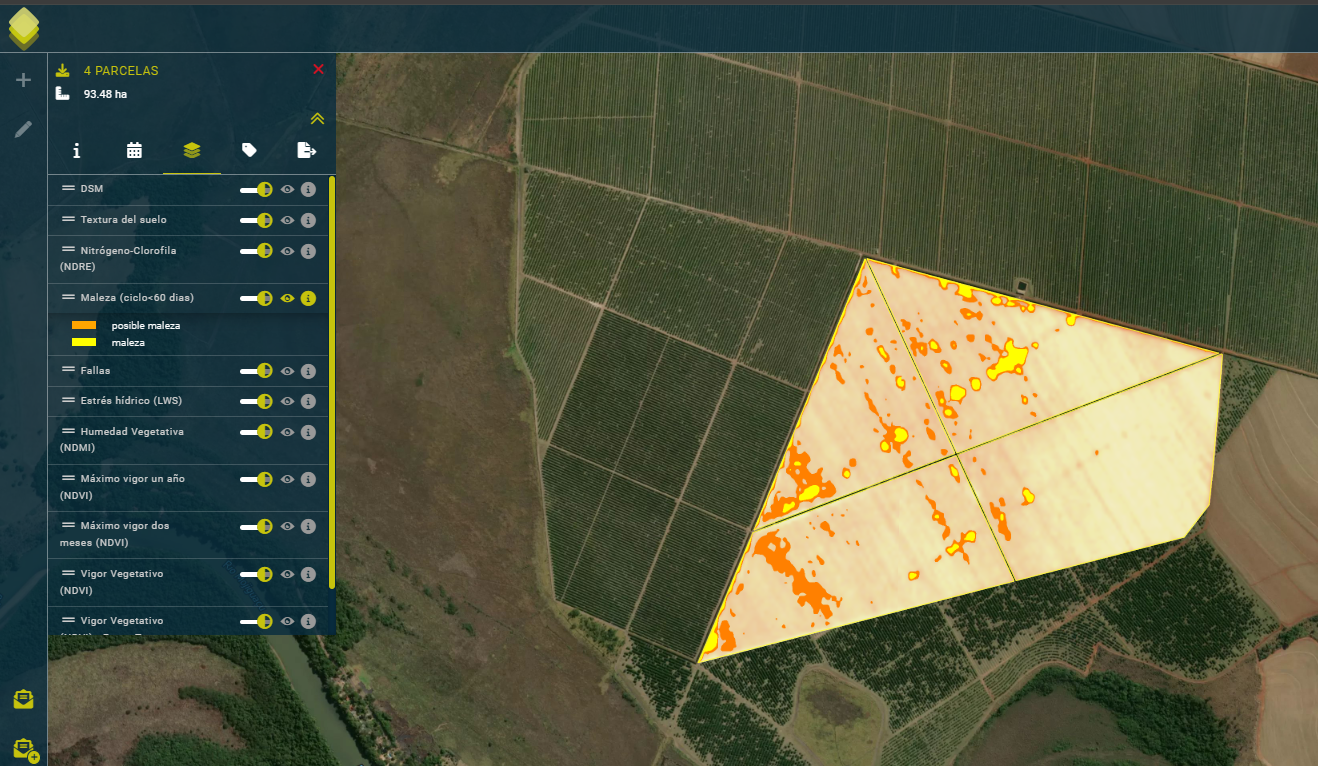Show info for Máximo vigor un año layer

(x=308, y=479)
